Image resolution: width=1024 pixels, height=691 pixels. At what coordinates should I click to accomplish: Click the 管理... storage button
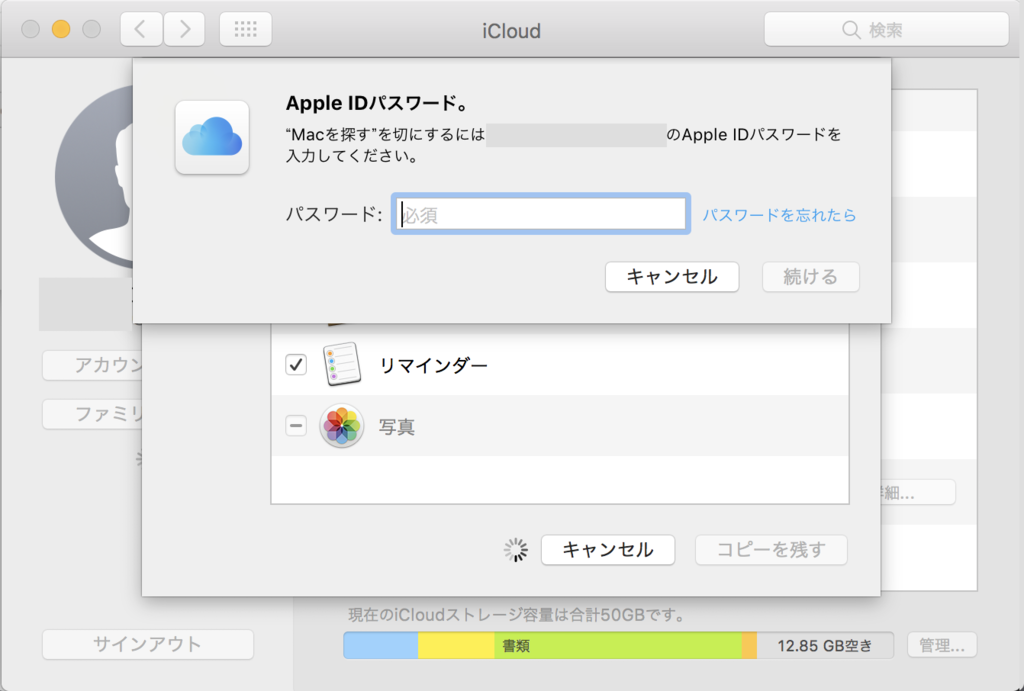[x=942, y=645]
